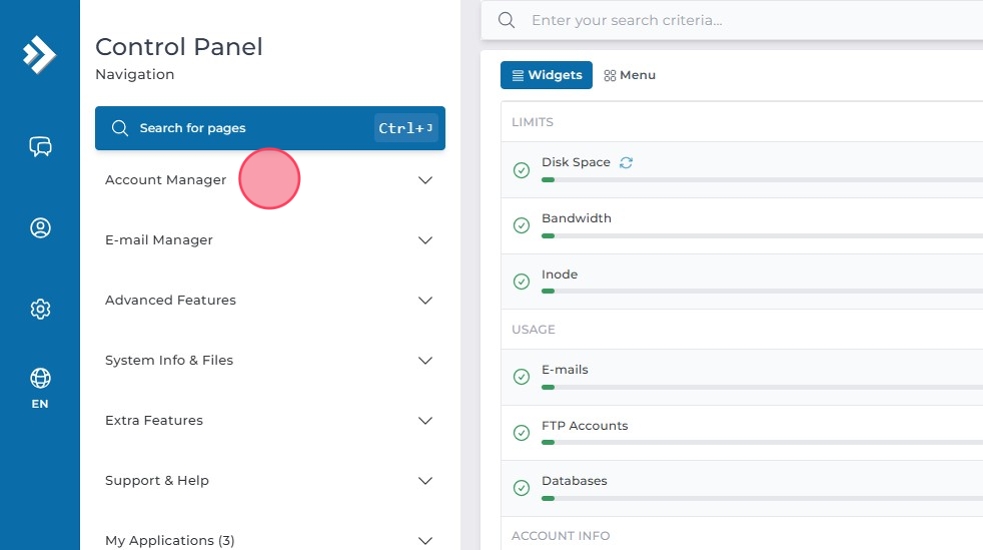Open the settings gear icon
This screenshot has height=550, width=983.
click(x=40, y=309)
